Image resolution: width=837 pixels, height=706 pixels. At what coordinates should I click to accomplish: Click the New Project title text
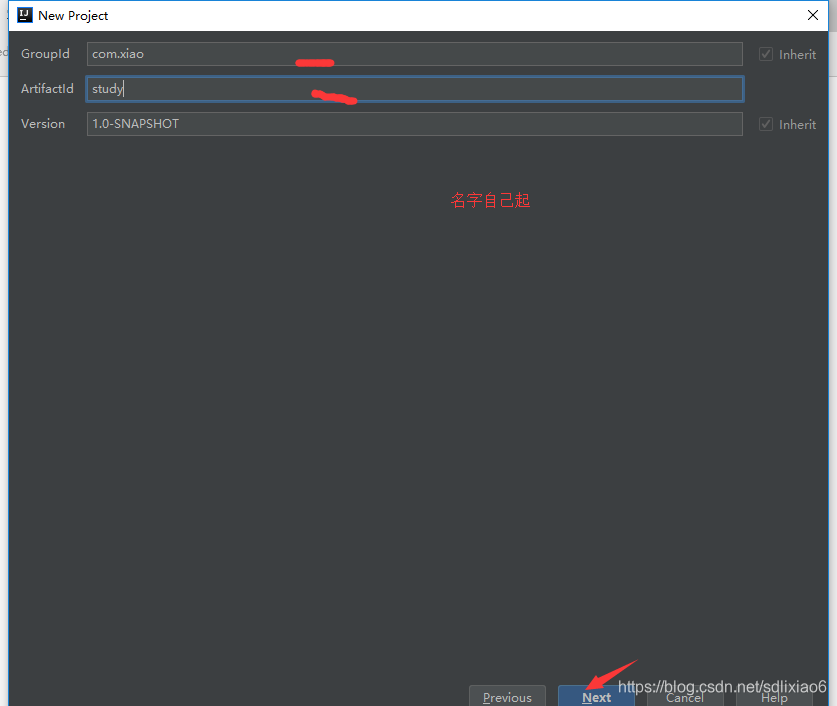pos(73,16)
